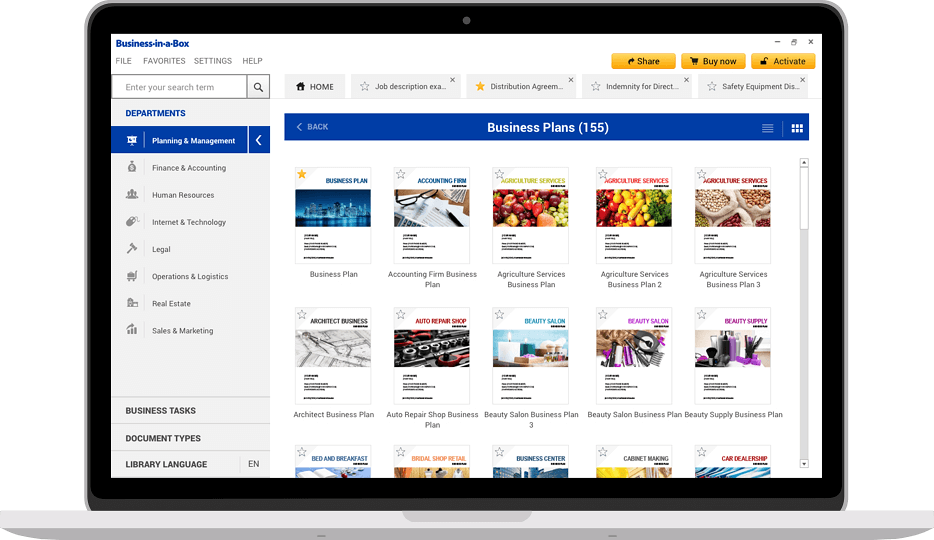Expand the Business Tasks section
Image resolution: width=934 pixels, height=540 pixels.
161,411
